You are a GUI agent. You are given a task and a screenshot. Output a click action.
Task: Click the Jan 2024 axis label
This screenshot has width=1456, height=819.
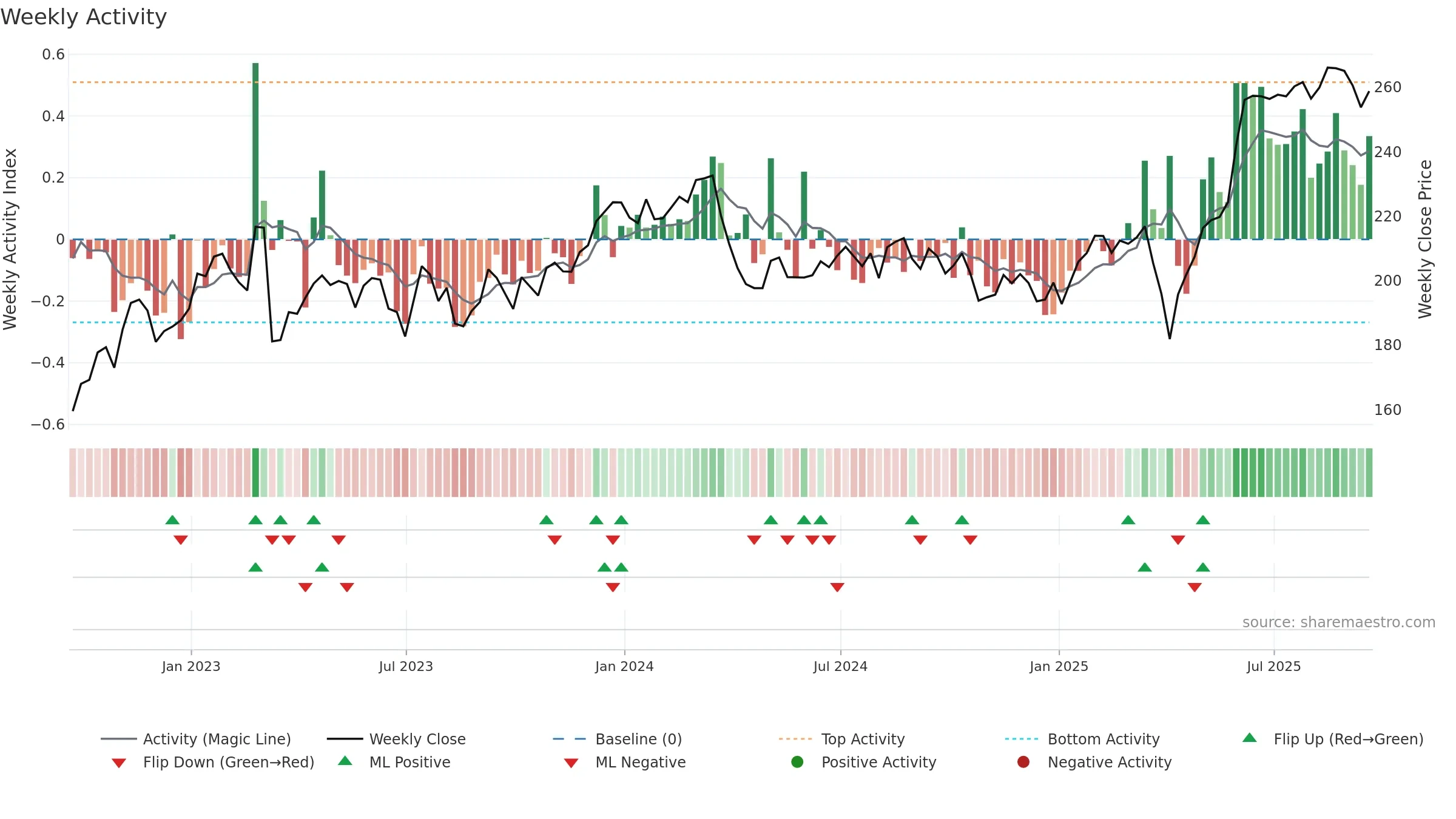click(624, 667)
